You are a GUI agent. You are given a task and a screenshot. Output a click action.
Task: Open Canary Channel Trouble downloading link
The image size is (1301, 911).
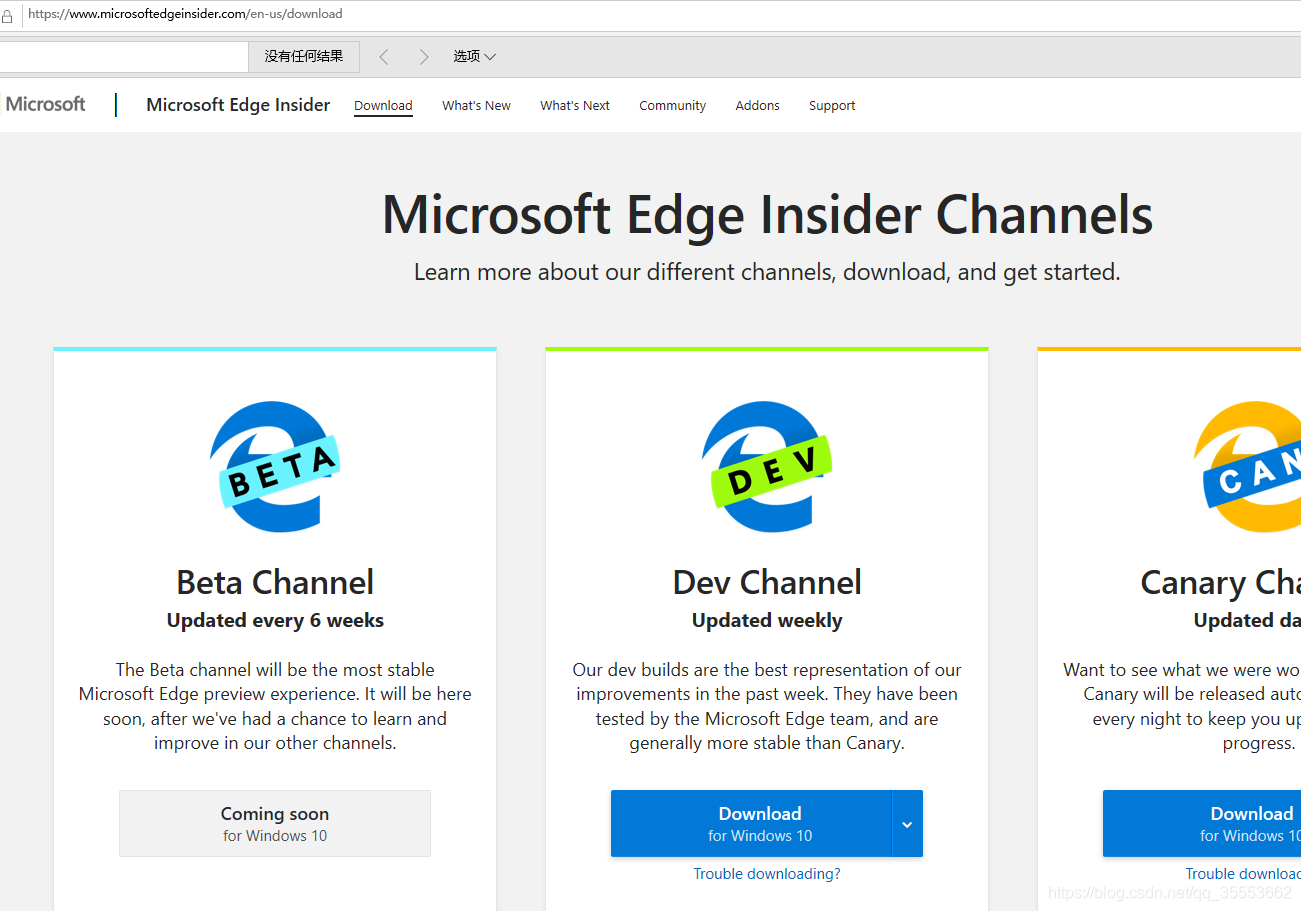1243,874
